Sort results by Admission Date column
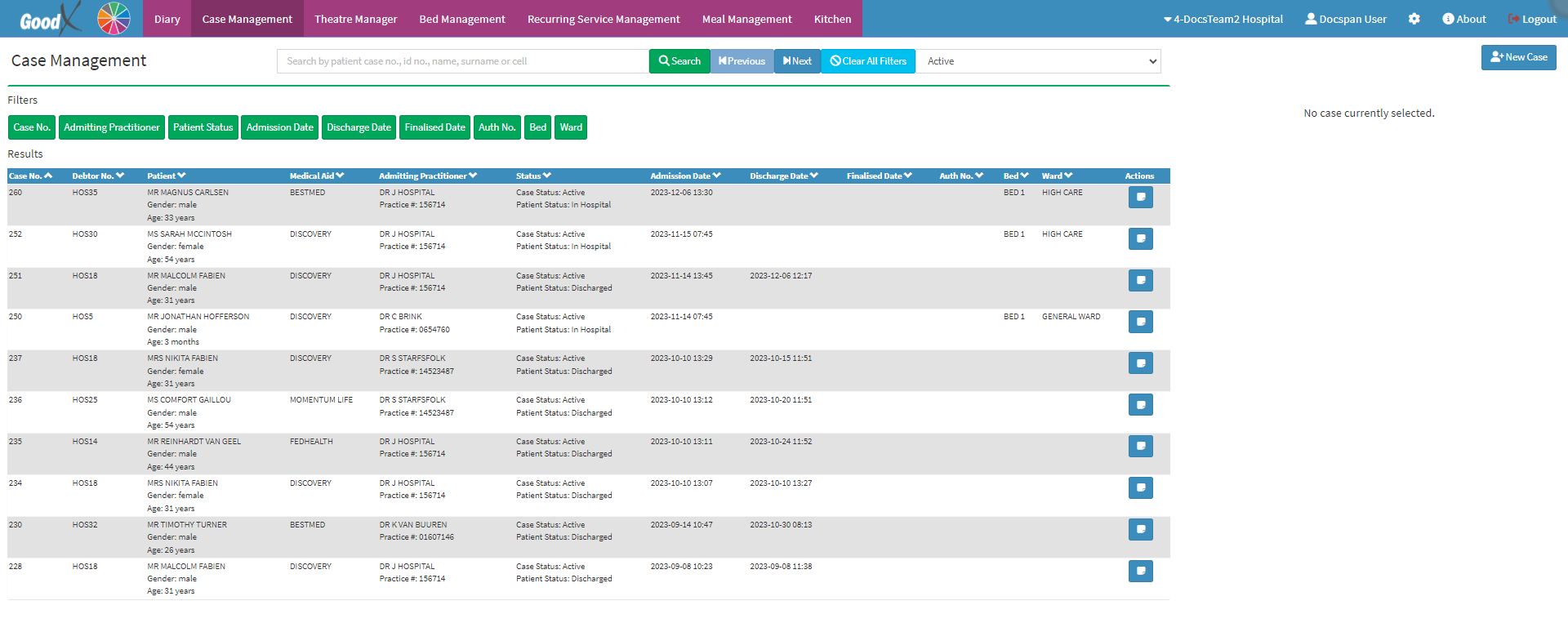1568x623 pixels. pyautogui.click(x=685, y=176)
